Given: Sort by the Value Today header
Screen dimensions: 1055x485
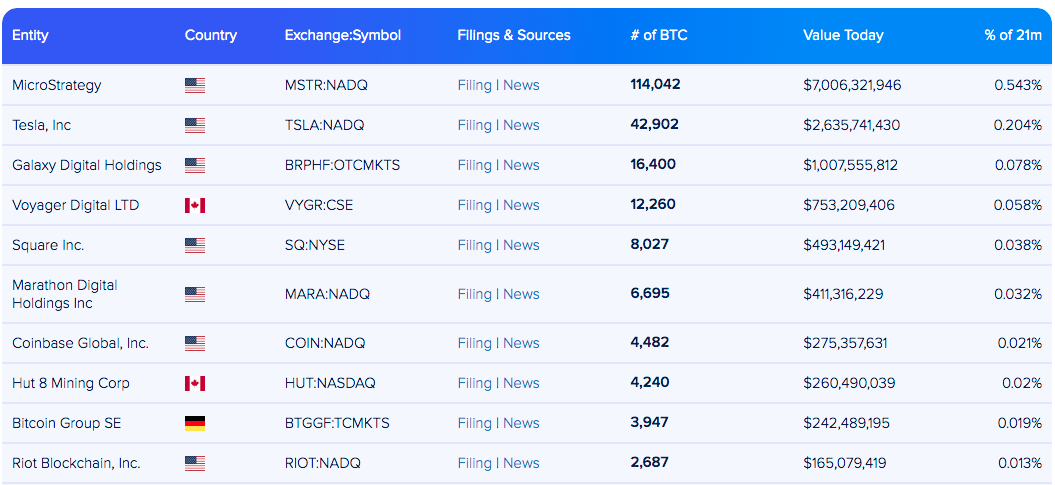Looking at the screenshot, I should (844, 36).
